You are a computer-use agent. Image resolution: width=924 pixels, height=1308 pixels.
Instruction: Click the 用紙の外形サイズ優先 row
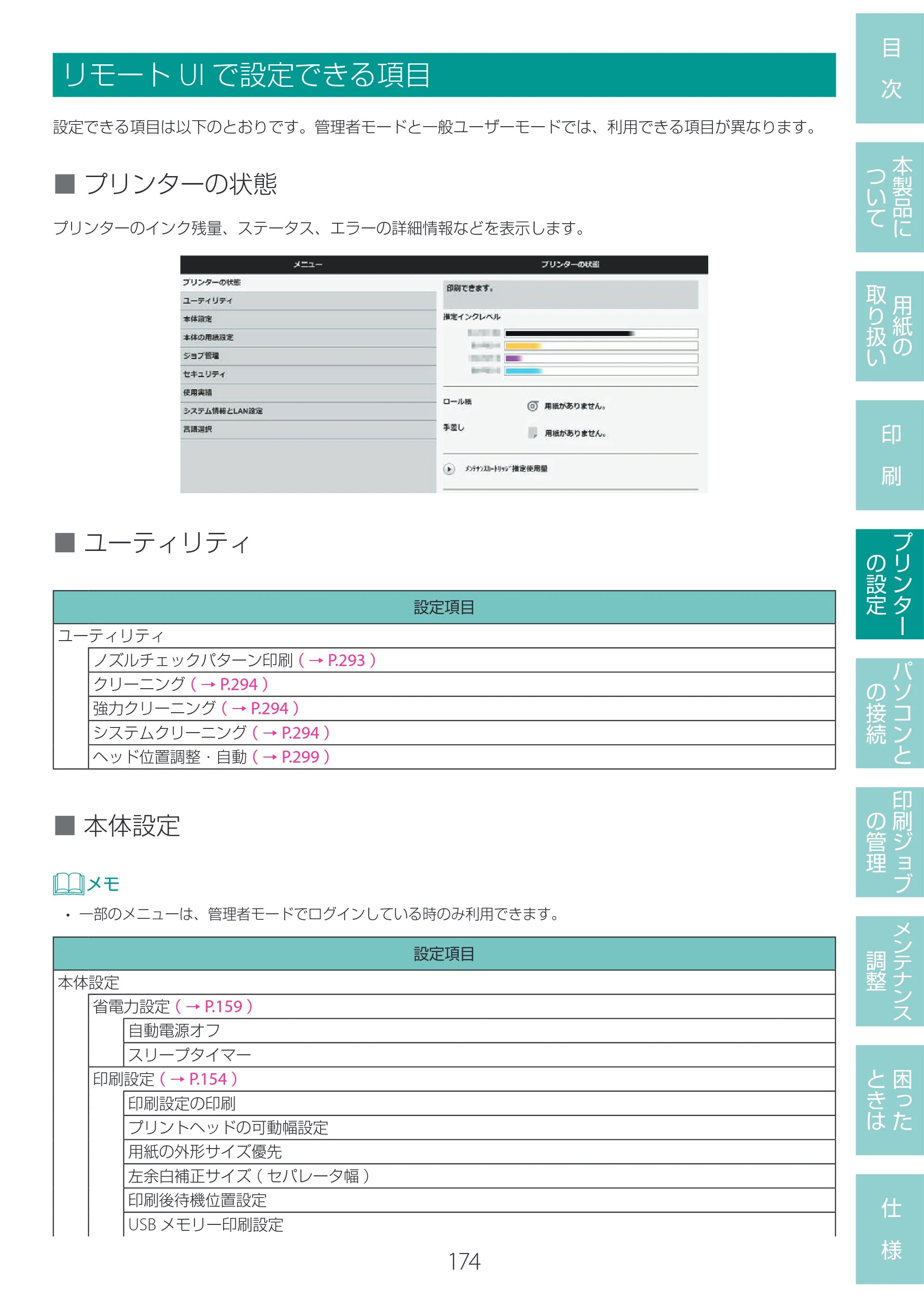click(x=480, y=1152)
